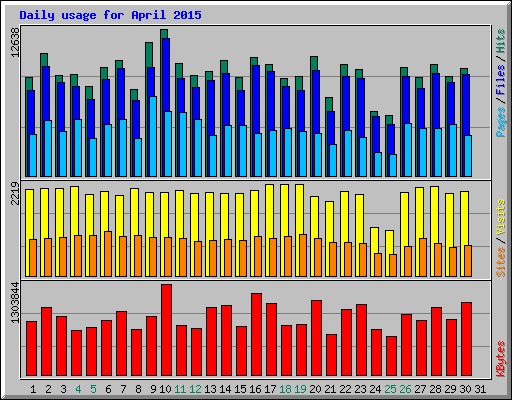Click day 10 on the date axis
512x400 pixels.
(x=165, y=389)
